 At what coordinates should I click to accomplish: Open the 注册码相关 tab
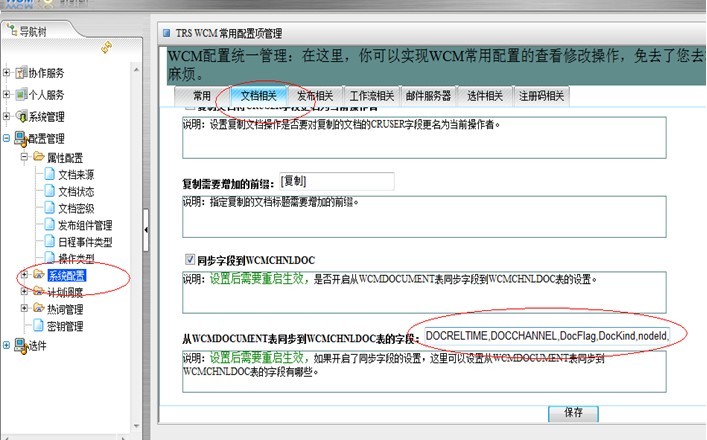[542, 96]
